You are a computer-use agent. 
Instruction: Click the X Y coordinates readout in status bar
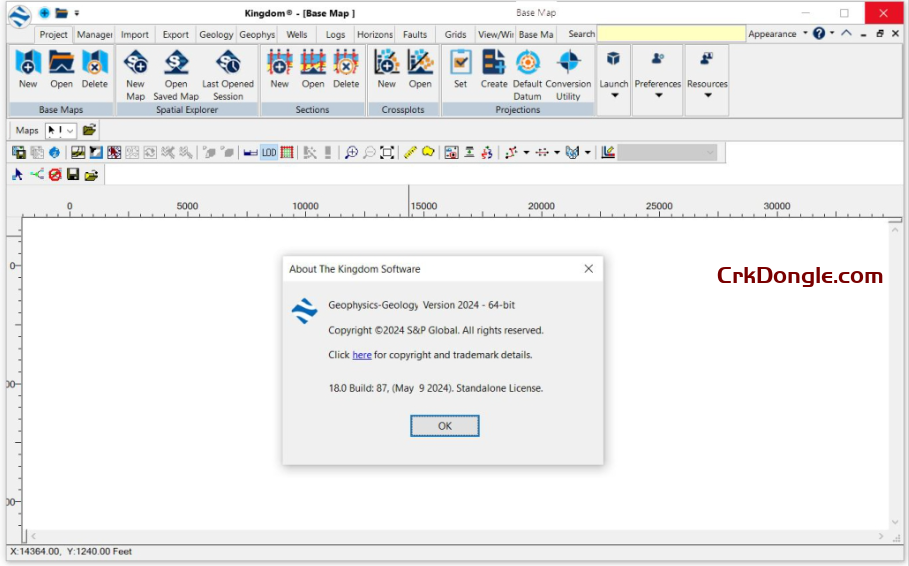[71, 552]
